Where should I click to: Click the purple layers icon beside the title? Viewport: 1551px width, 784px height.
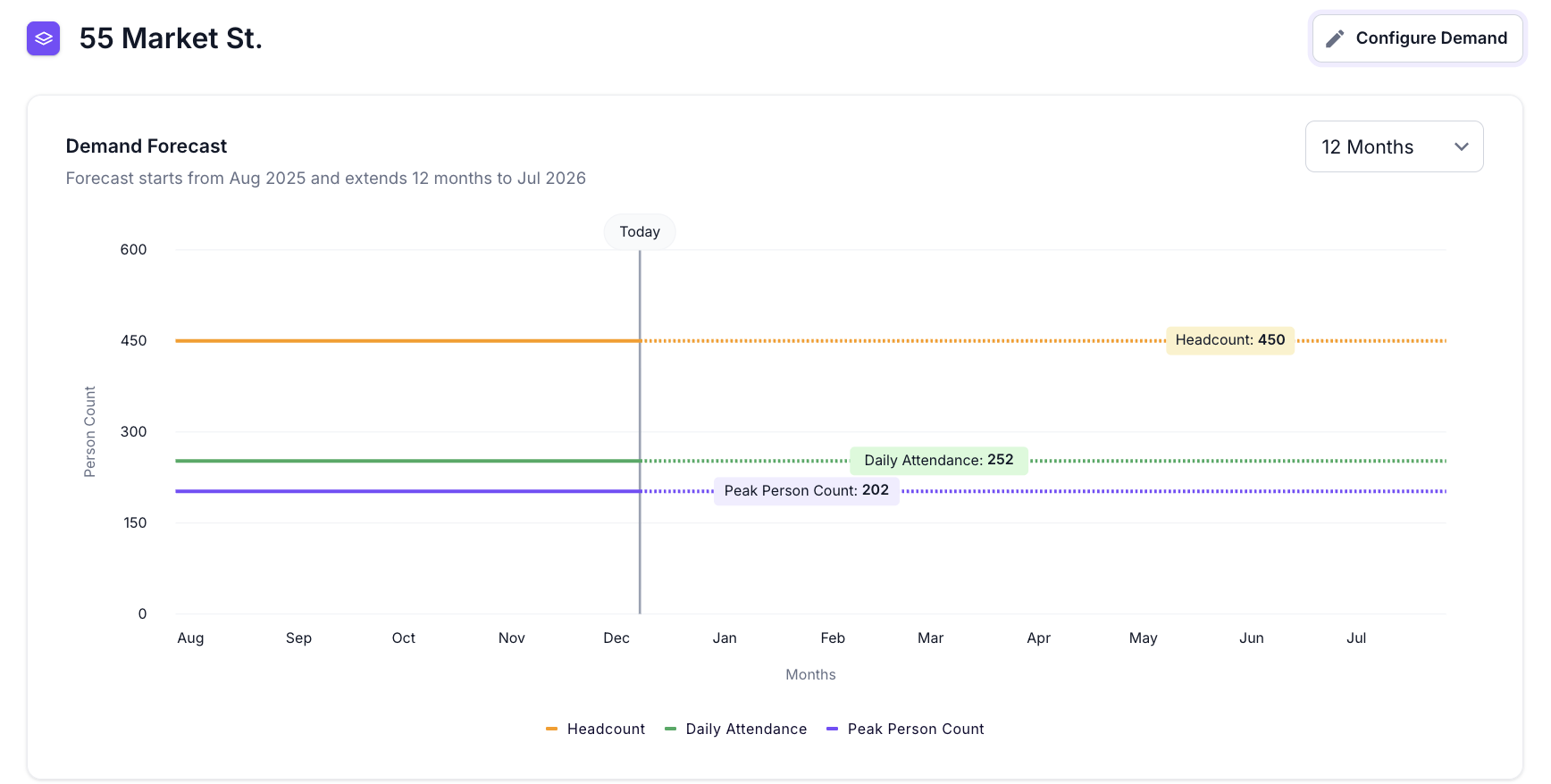pos(43,38)
